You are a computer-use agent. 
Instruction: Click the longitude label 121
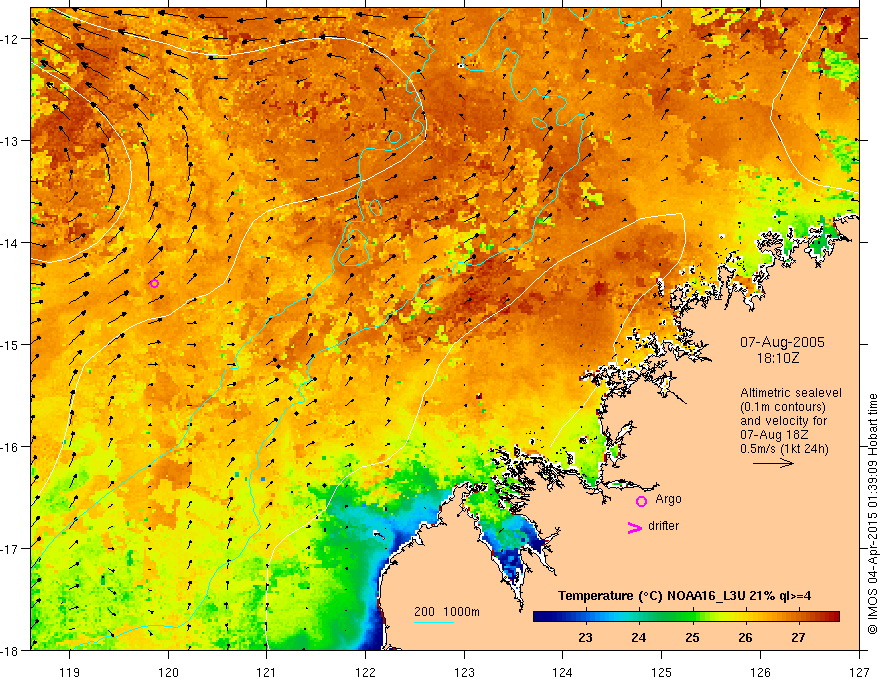[x=267, y=672]
